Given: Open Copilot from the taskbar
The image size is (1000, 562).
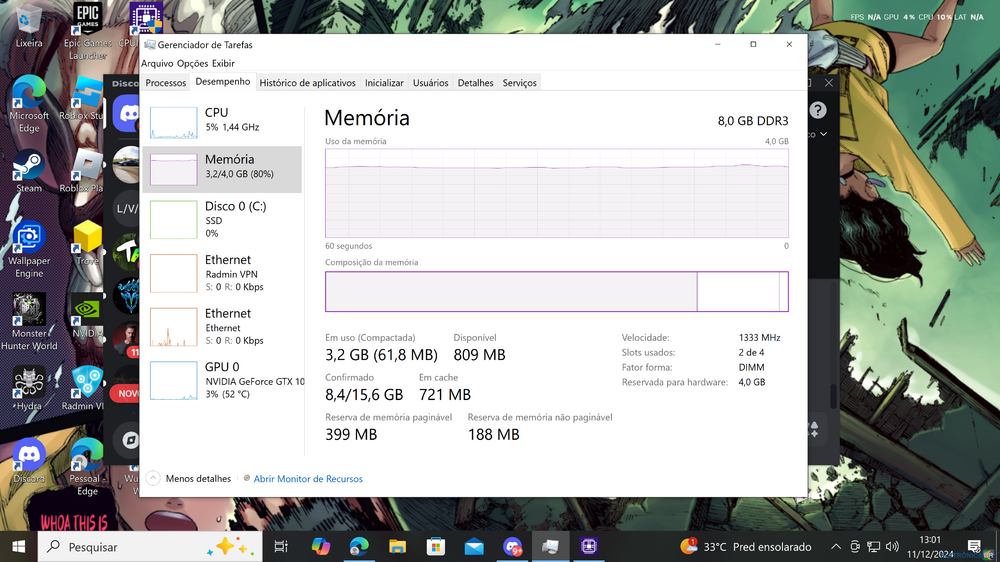Looking at the screenshot, I should coord(320,547).
